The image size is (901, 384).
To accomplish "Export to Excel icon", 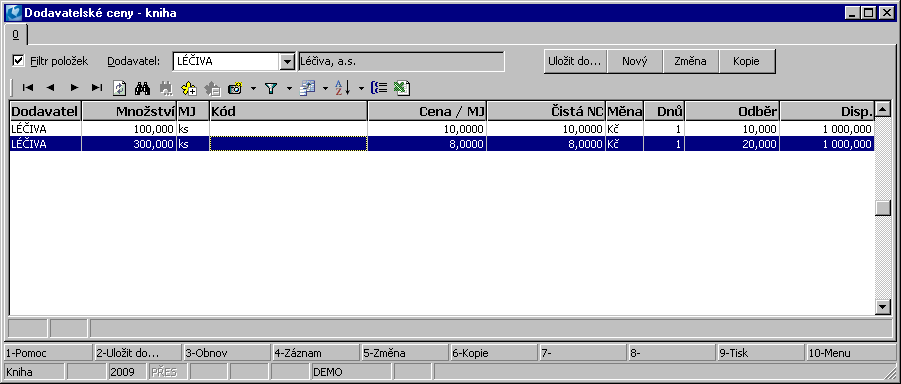I will (401, 88).
